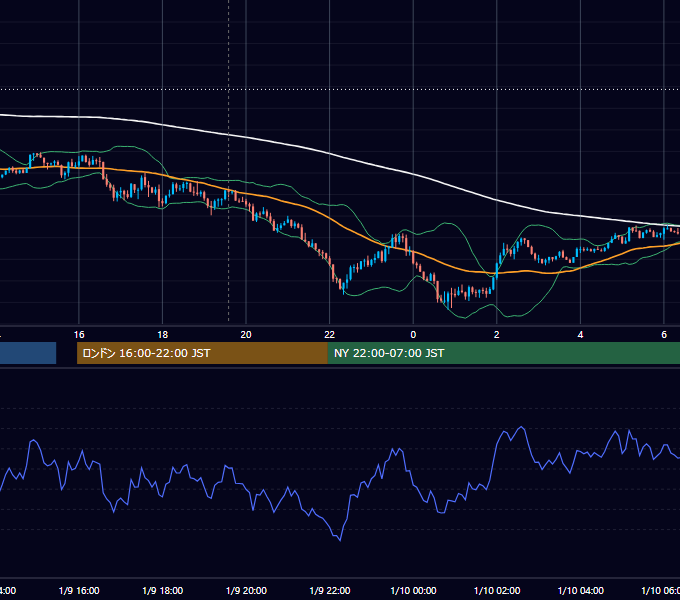
Task: Select the ロンドン 16:00-22:00 JST session bar
Action: (202, 353)
